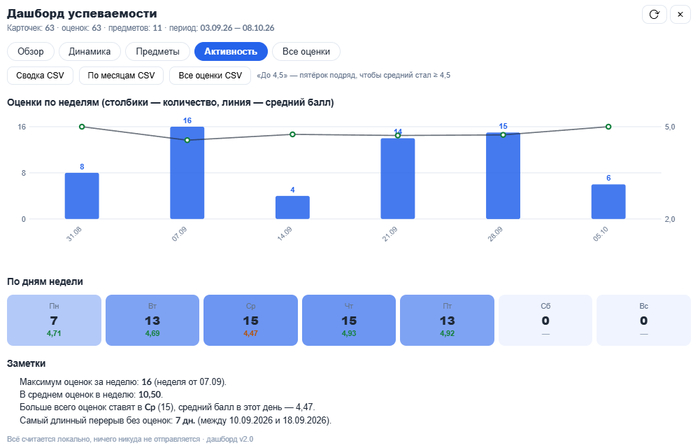Click the average-score point above 14.09

coord(292,134)
